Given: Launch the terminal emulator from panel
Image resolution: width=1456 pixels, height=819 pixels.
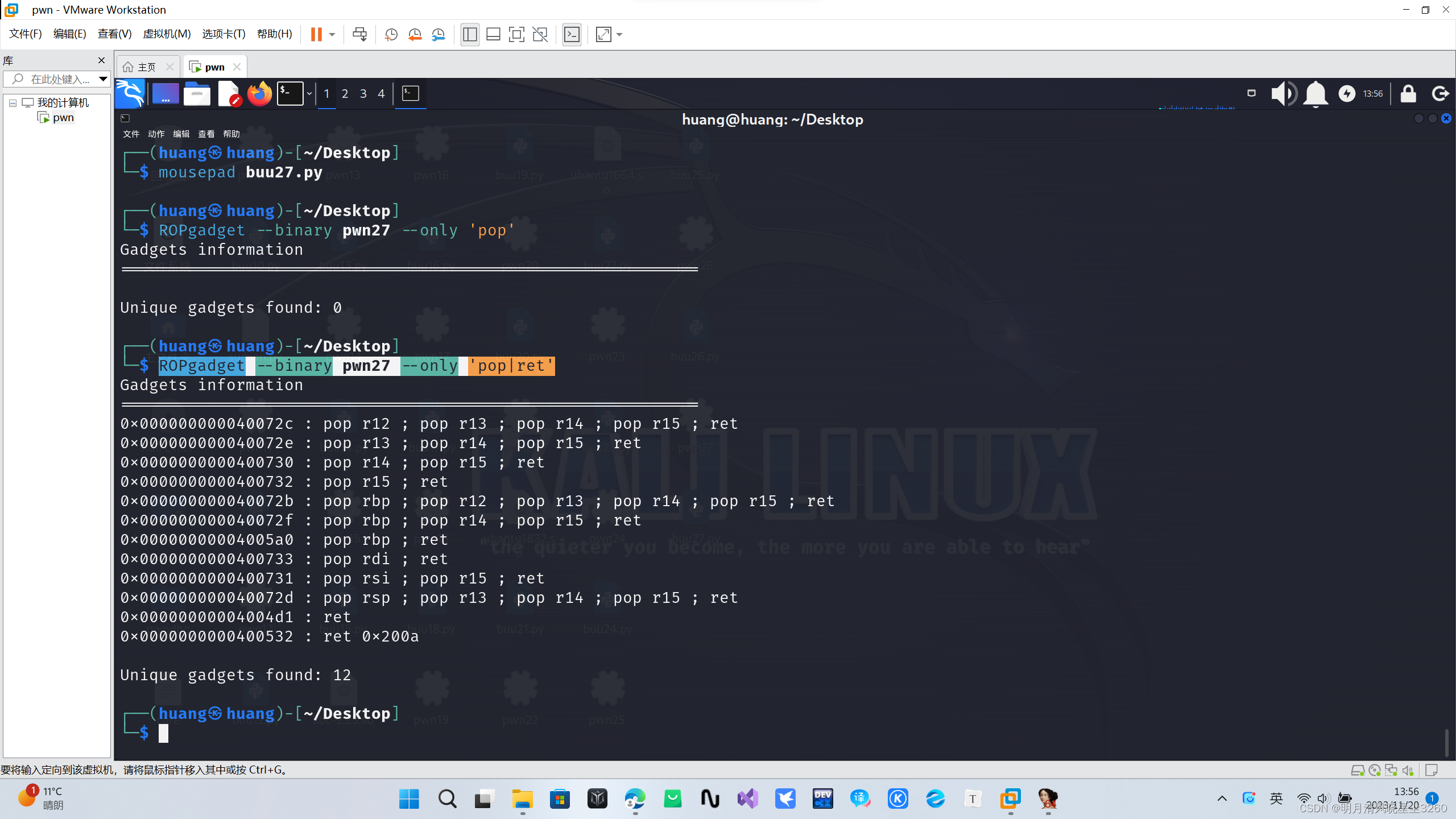Looking at the screenshot, I should 289,94.
